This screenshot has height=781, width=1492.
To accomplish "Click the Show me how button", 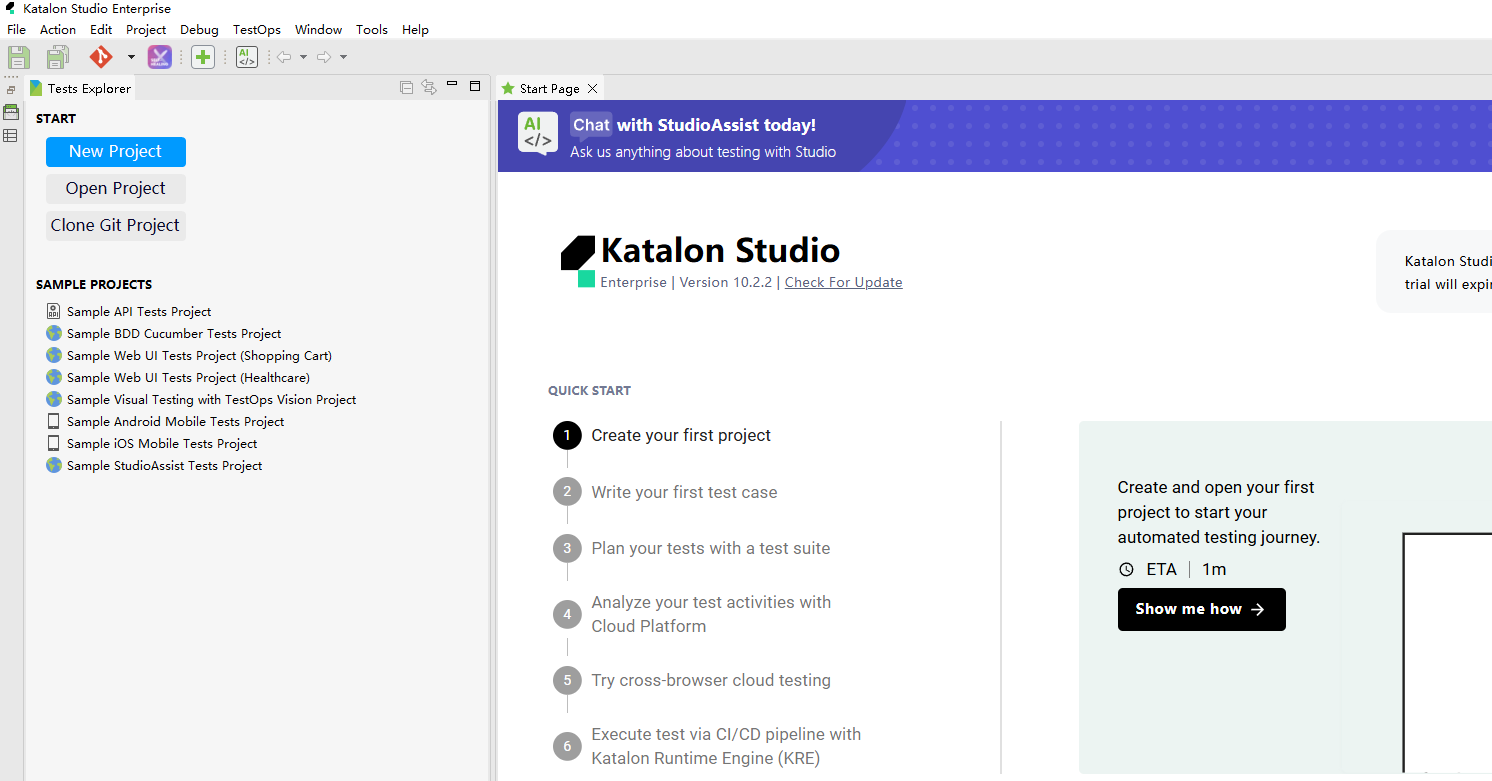I will tap(1201, 610).
